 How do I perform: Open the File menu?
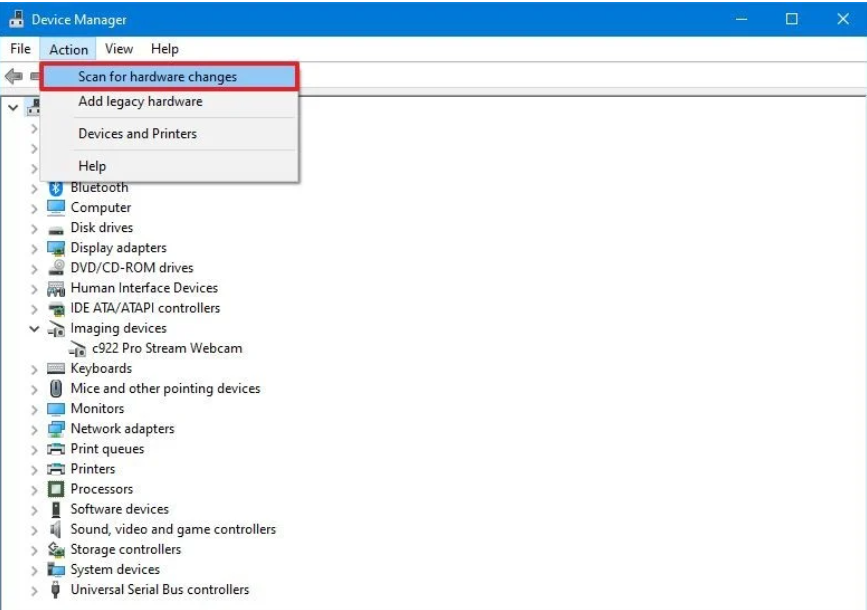tap(20, 49)
